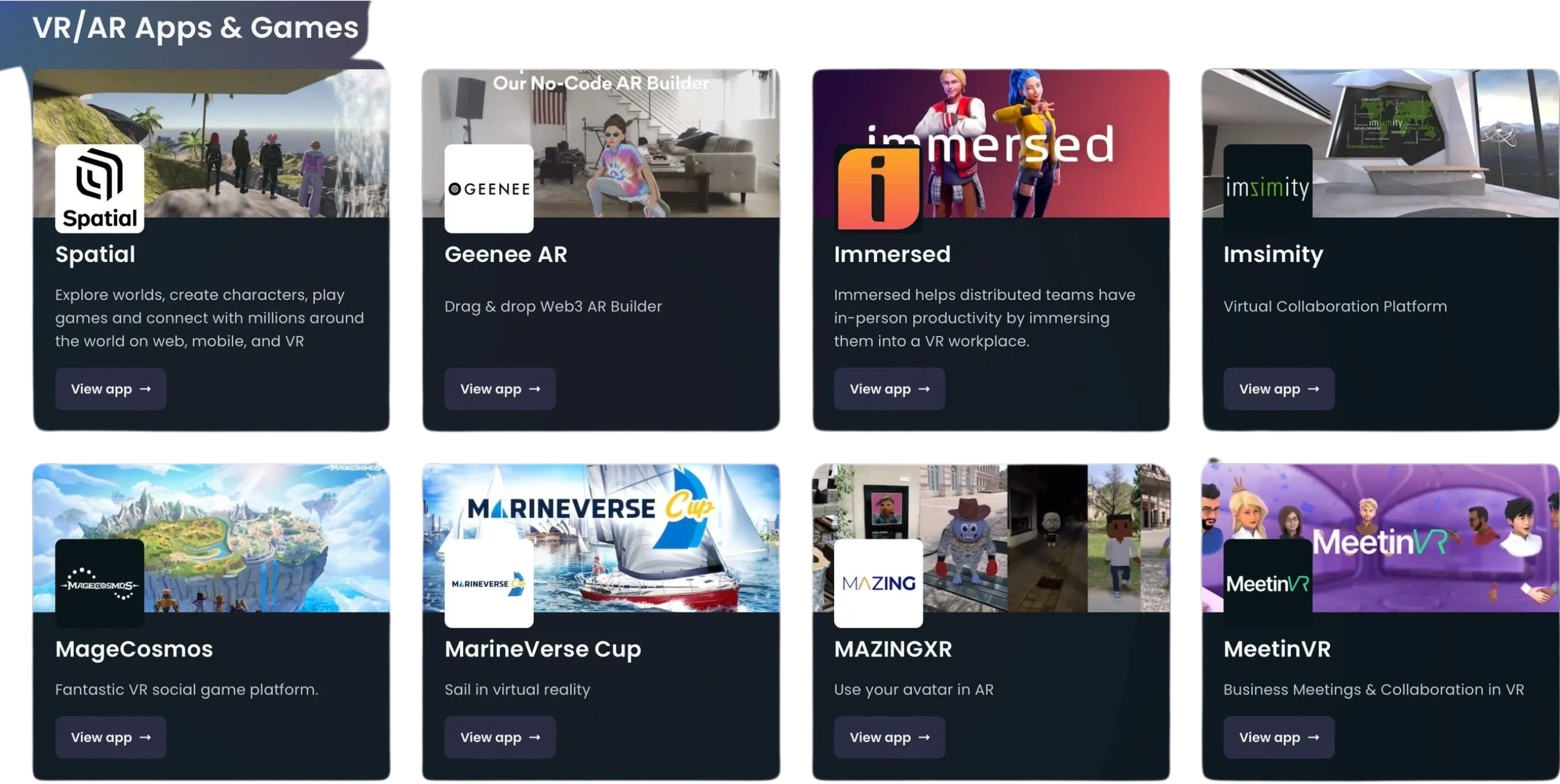Viewport: 1560px width, 784px height.
Task: Click the MageCosmos card title text
Action: [133, 648]
